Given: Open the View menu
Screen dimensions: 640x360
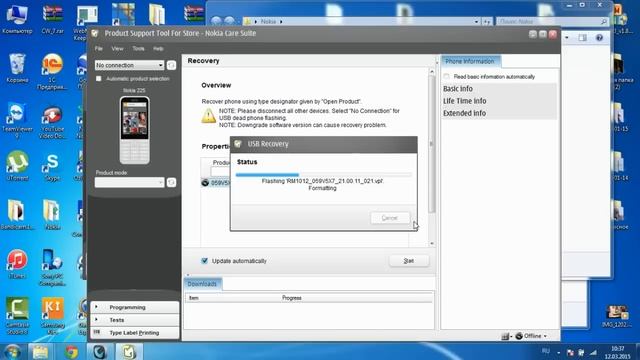Looking at the screenshot, I should point(117,49).
